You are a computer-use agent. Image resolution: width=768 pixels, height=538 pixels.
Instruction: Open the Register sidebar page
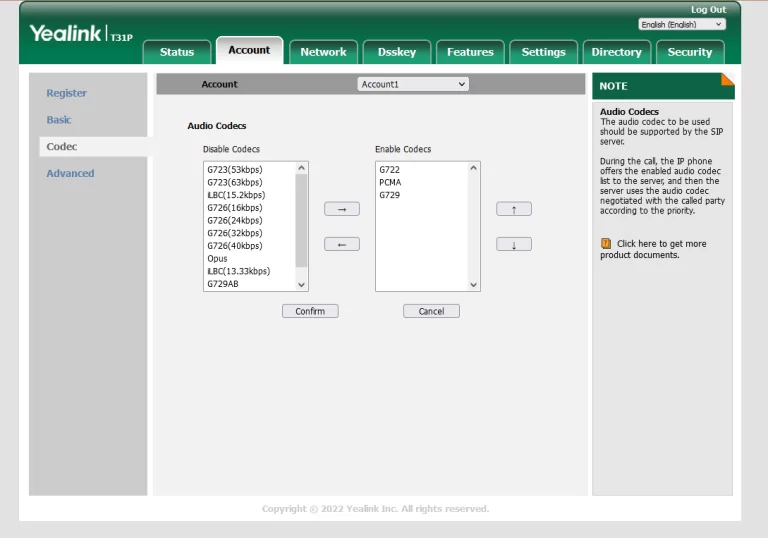66,93
